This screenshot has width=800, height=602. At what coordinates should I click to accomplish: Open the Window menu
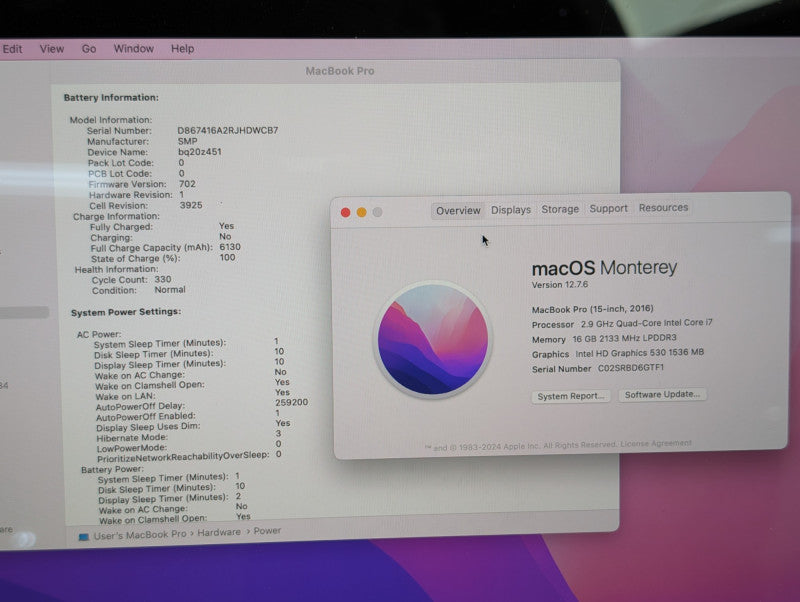[x=134, y=48]
